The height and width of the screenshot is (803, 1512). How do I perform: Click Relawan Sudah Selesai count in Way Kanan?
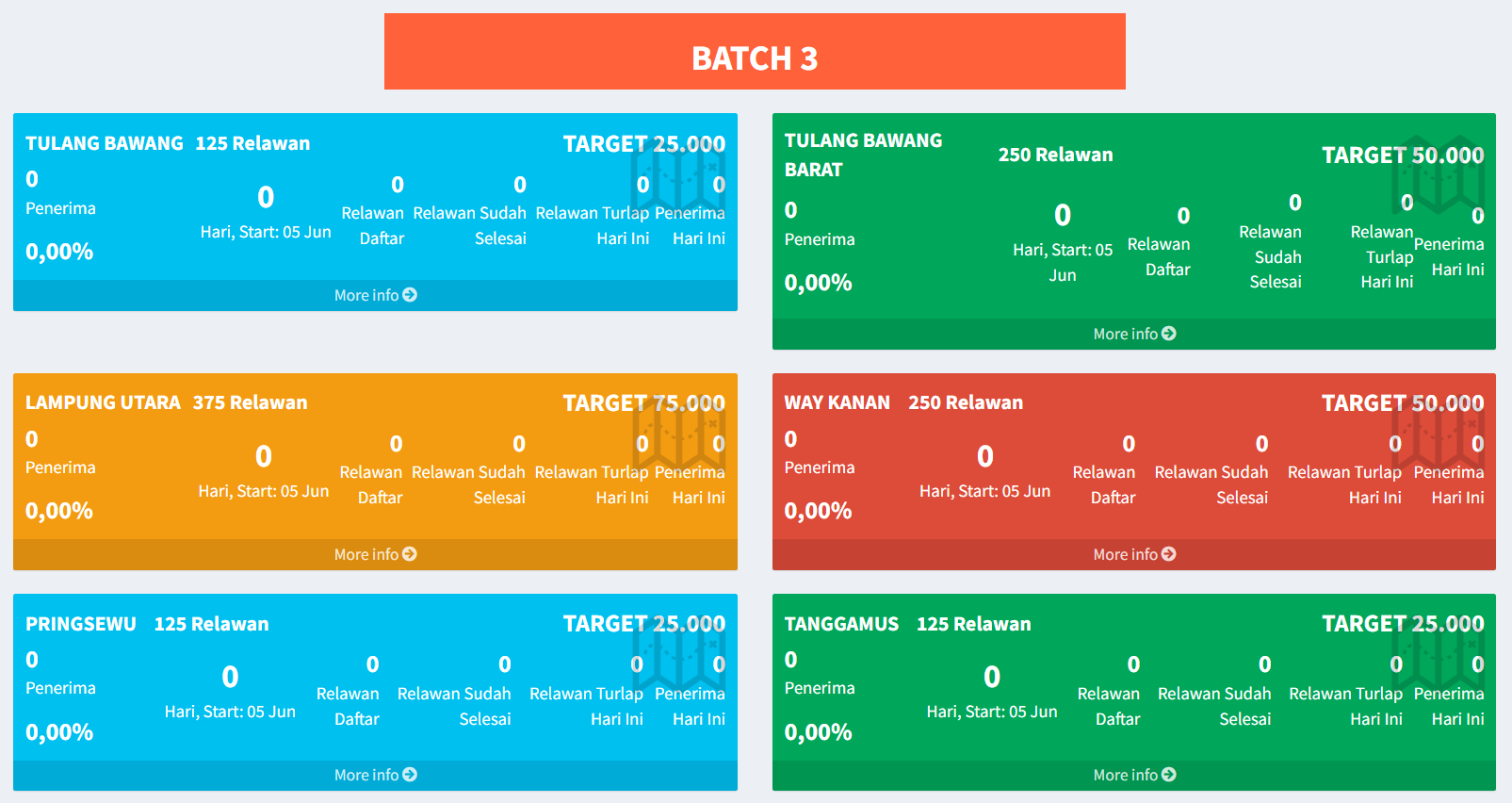click(x=1261, y=444)
